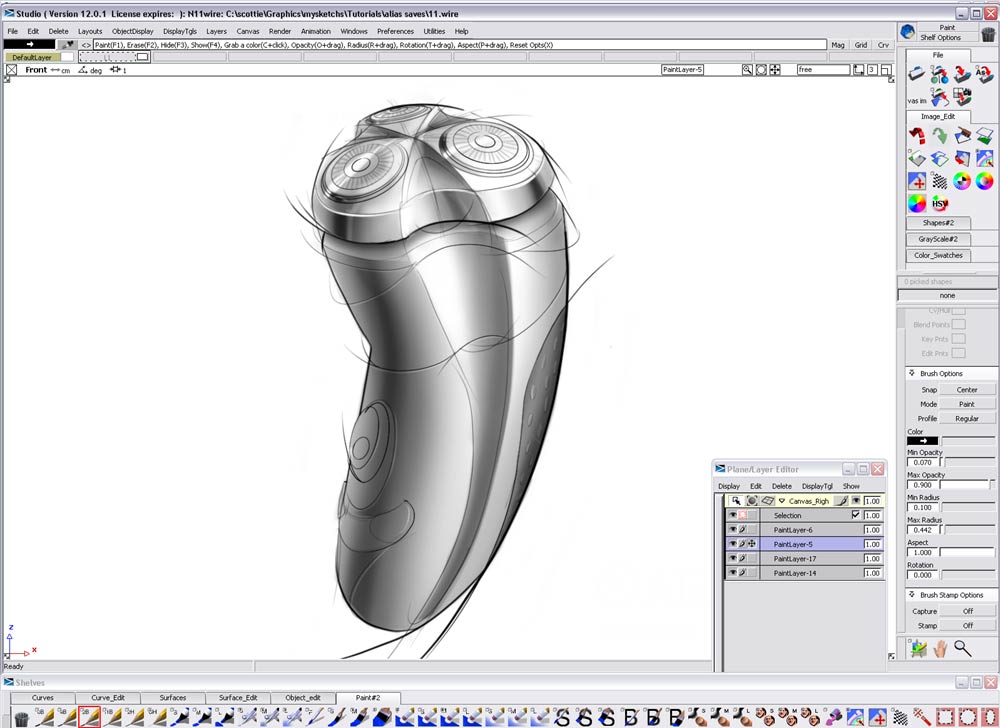
Task: Collapse the Brush Options section
Action: click(x=912, y=373)
